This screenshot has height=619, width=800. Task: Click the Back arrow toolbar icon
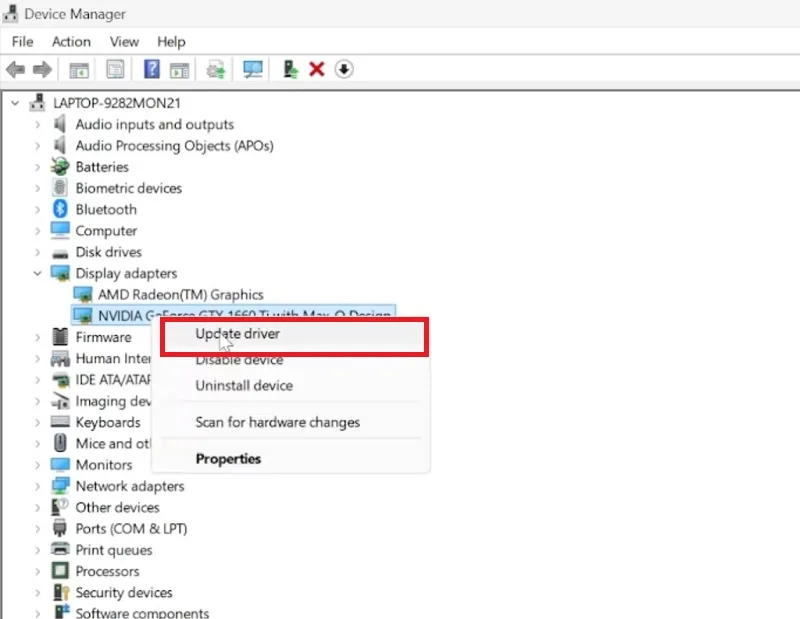tap(16, 69)
